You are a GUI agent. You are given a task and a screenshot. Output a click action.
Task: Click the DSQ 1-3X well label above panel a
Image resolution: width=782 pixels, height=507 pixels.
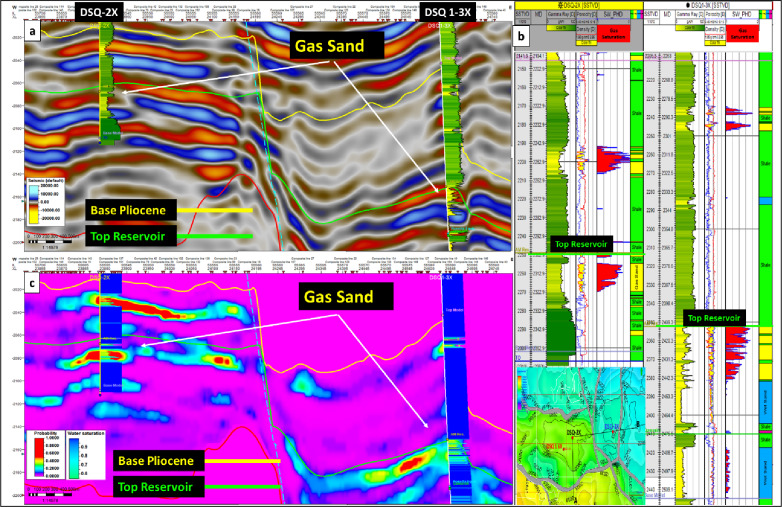click(447, 12)
